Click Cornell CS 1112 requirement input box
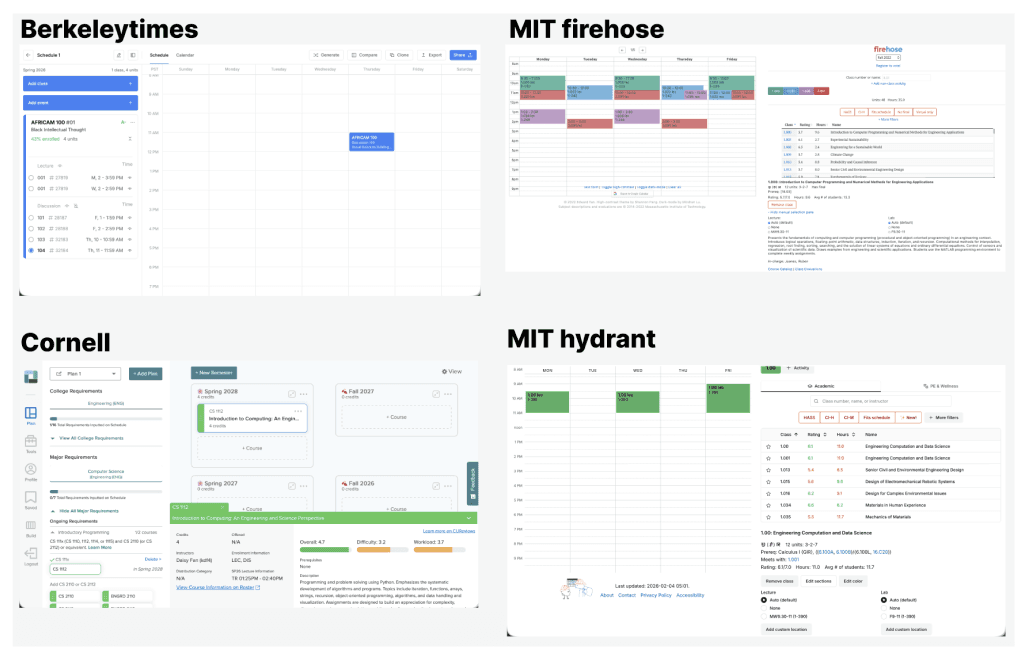The height and width of the screenshot is (662, 1028). point(76,569)
